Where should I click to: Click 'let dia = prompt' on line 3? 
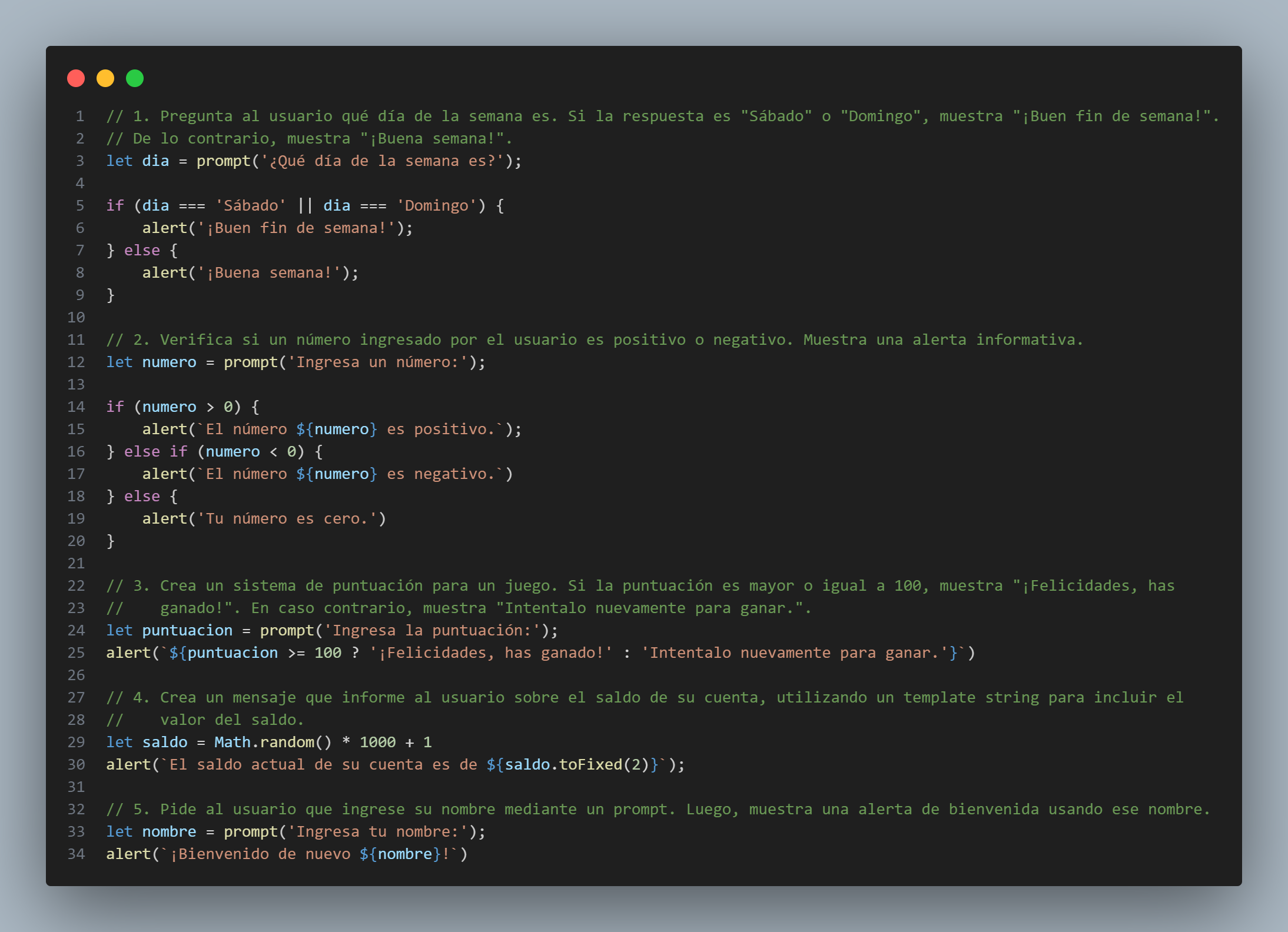coord(178,161)
